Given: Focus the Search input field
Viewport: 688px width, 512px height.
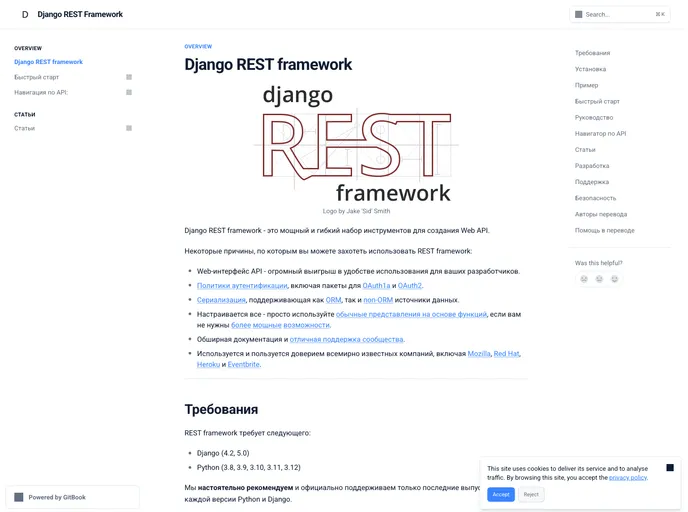Looking at the screenshot, I should 620,14.
